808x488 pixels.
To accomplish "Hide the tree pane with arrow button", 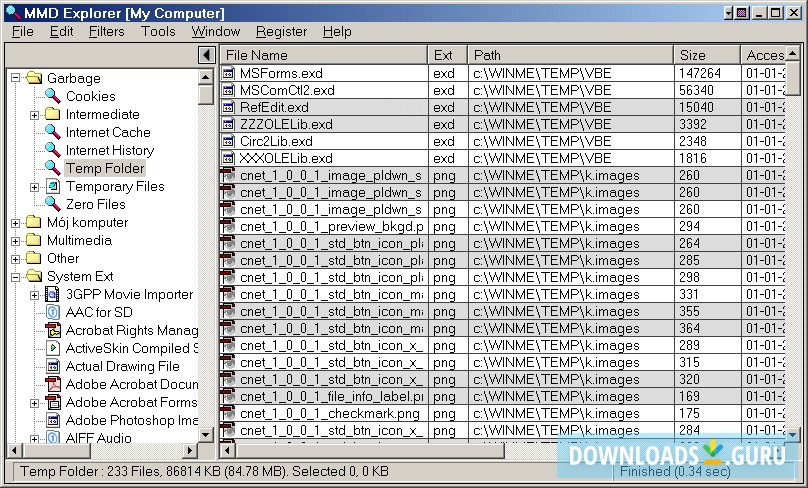I will coord(207,55).
